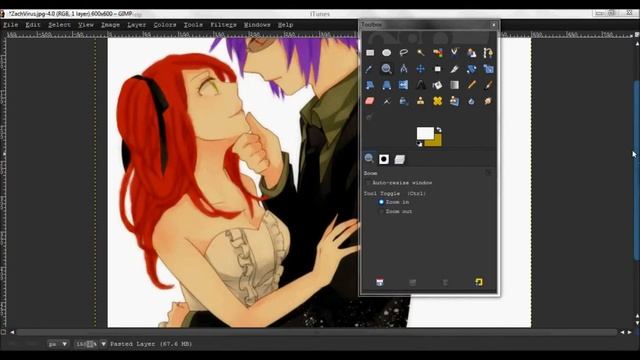This screenshot has height=360, width=640.
Task: Open the Image menu
Action: (110, 25)
